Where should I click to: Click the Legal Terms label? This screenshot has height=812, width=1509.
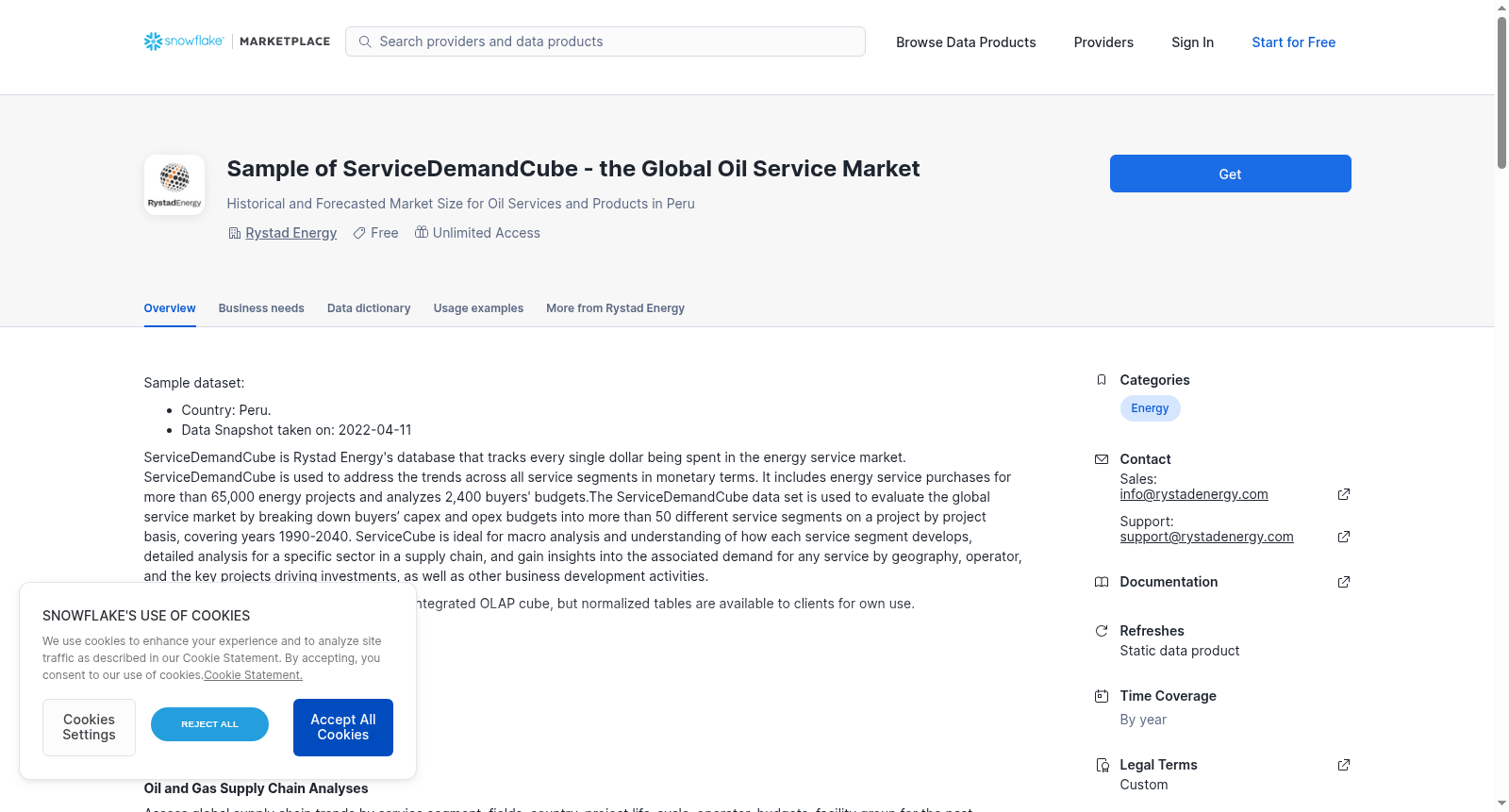1158,765
